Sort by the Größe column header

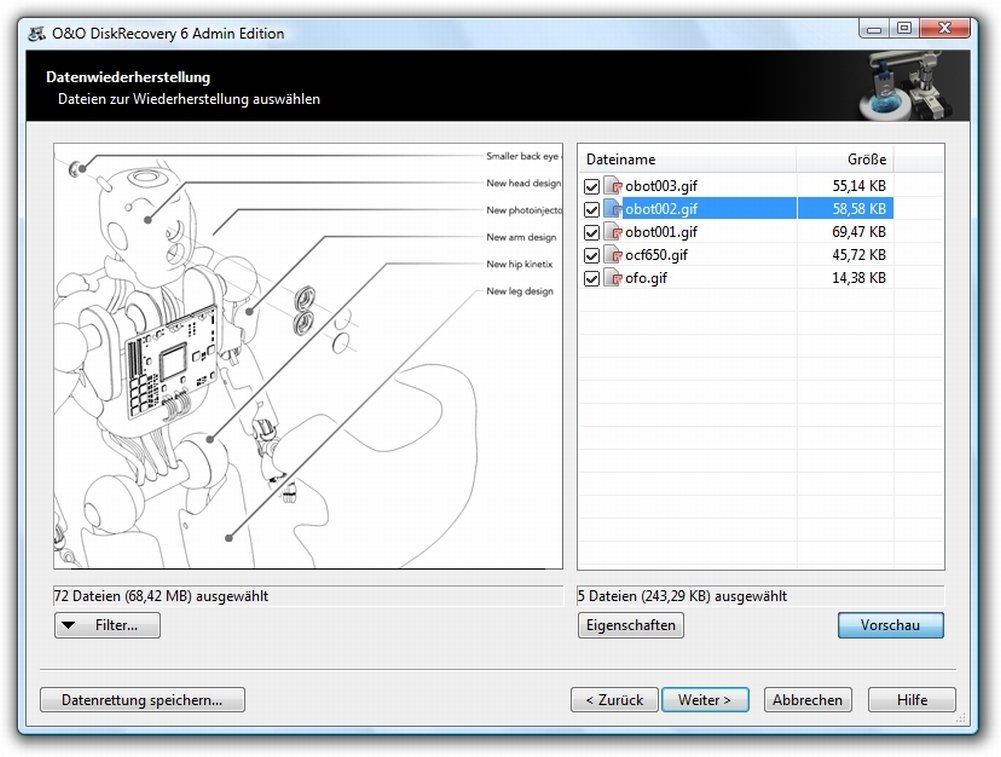pos(845,159)
